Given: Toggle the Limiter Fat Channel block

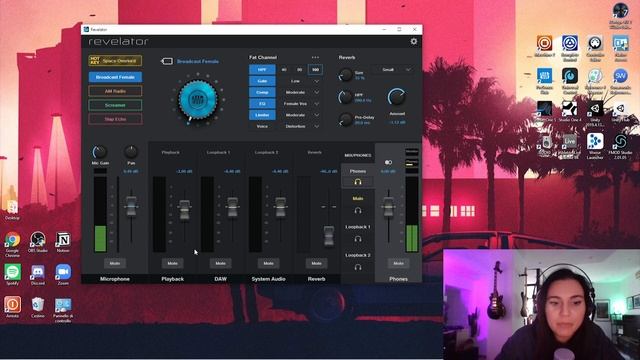Looking at the screenshot, I should click(x=262, y=115).
